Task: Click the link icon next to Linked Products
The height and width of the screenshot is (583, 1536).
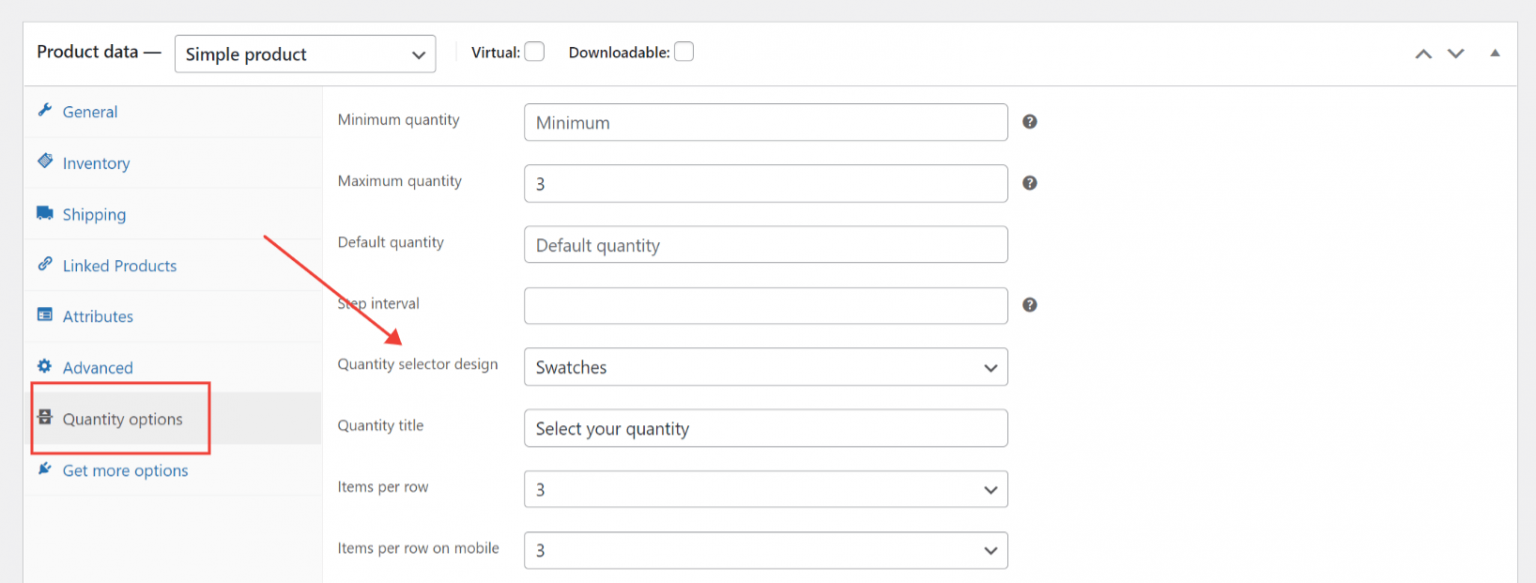Action: 43,264
